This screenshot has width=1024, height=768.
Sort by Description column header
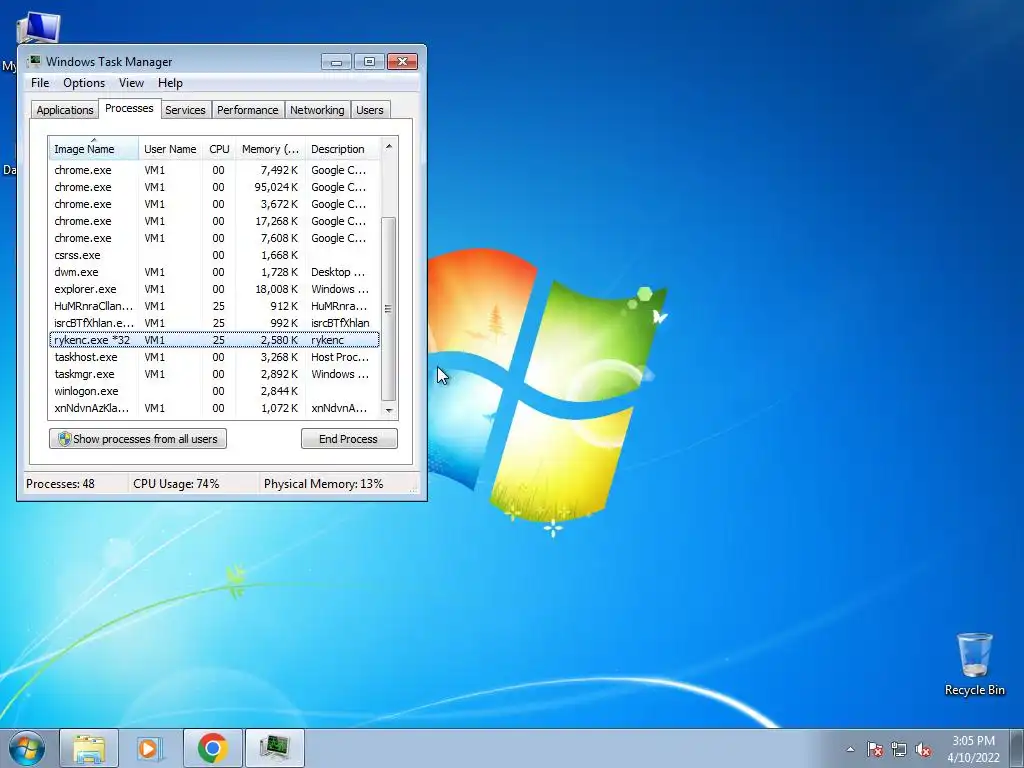coord(342,149)
